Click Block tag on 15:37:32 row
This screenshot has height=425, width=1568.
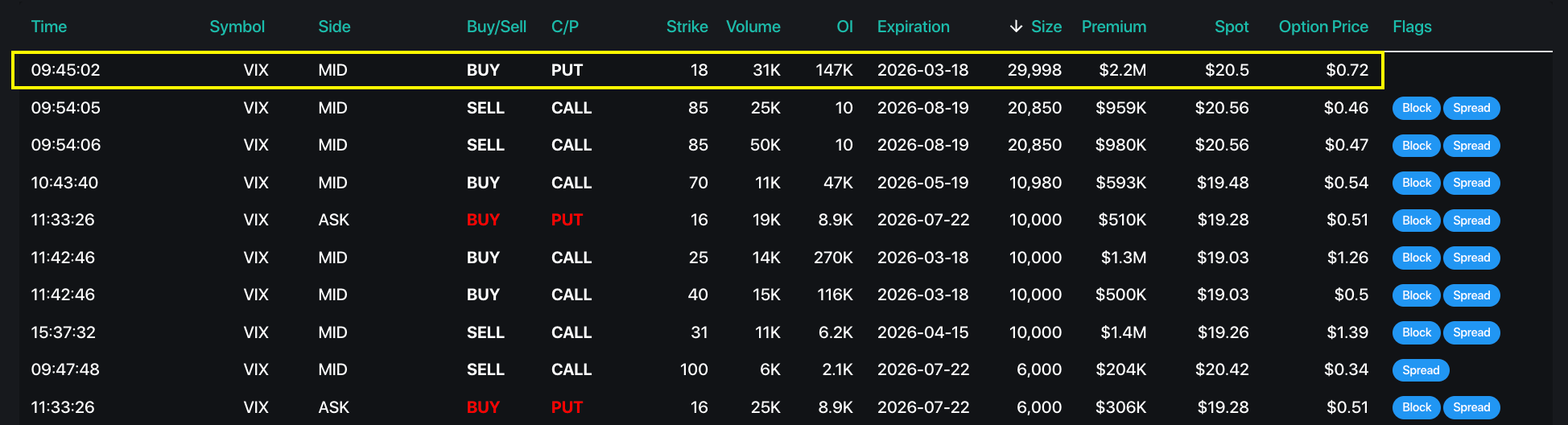[x=1417, y=332]
